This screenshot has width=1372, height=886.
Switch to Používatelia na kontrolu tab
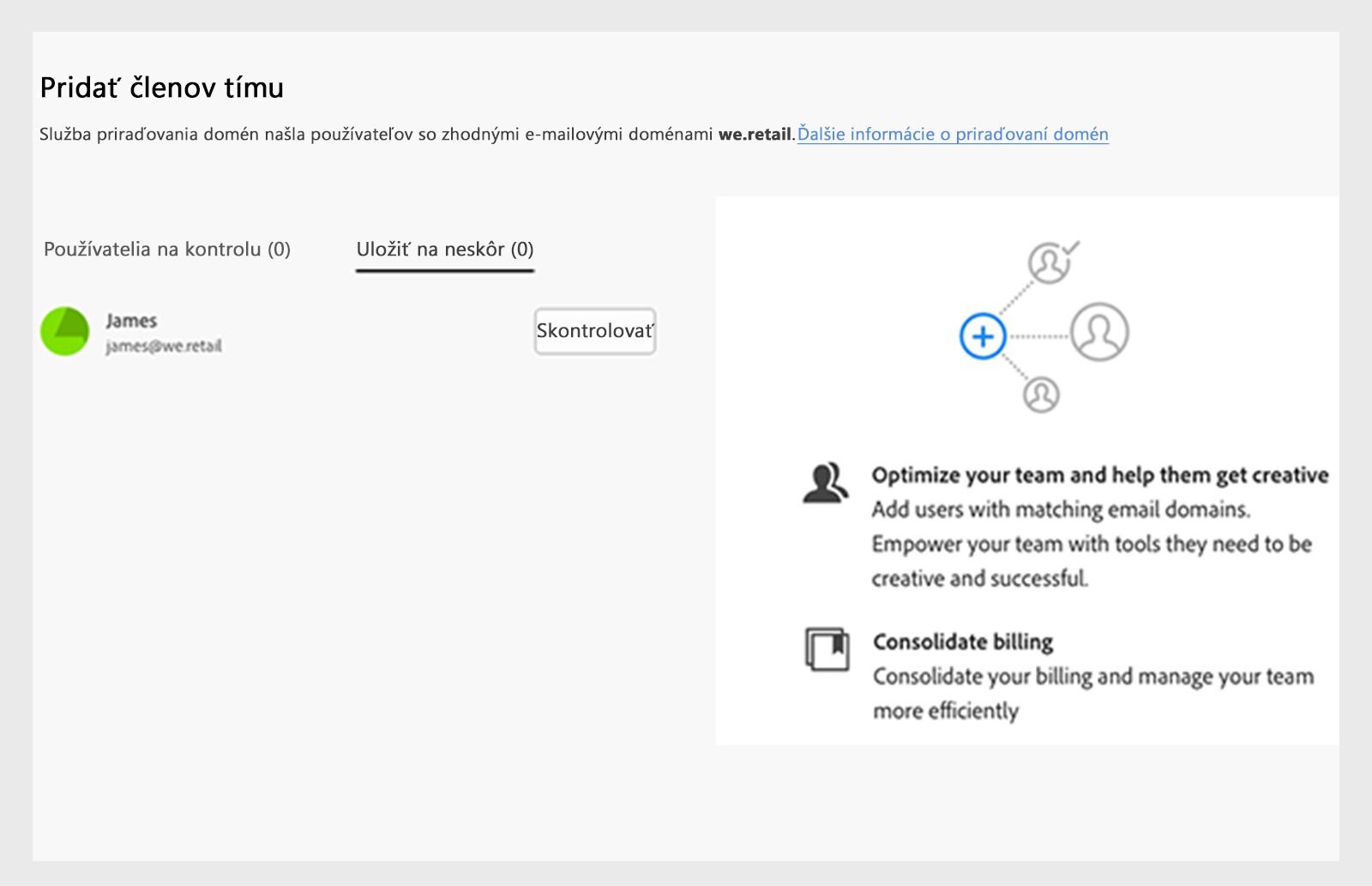pos(167,250)
